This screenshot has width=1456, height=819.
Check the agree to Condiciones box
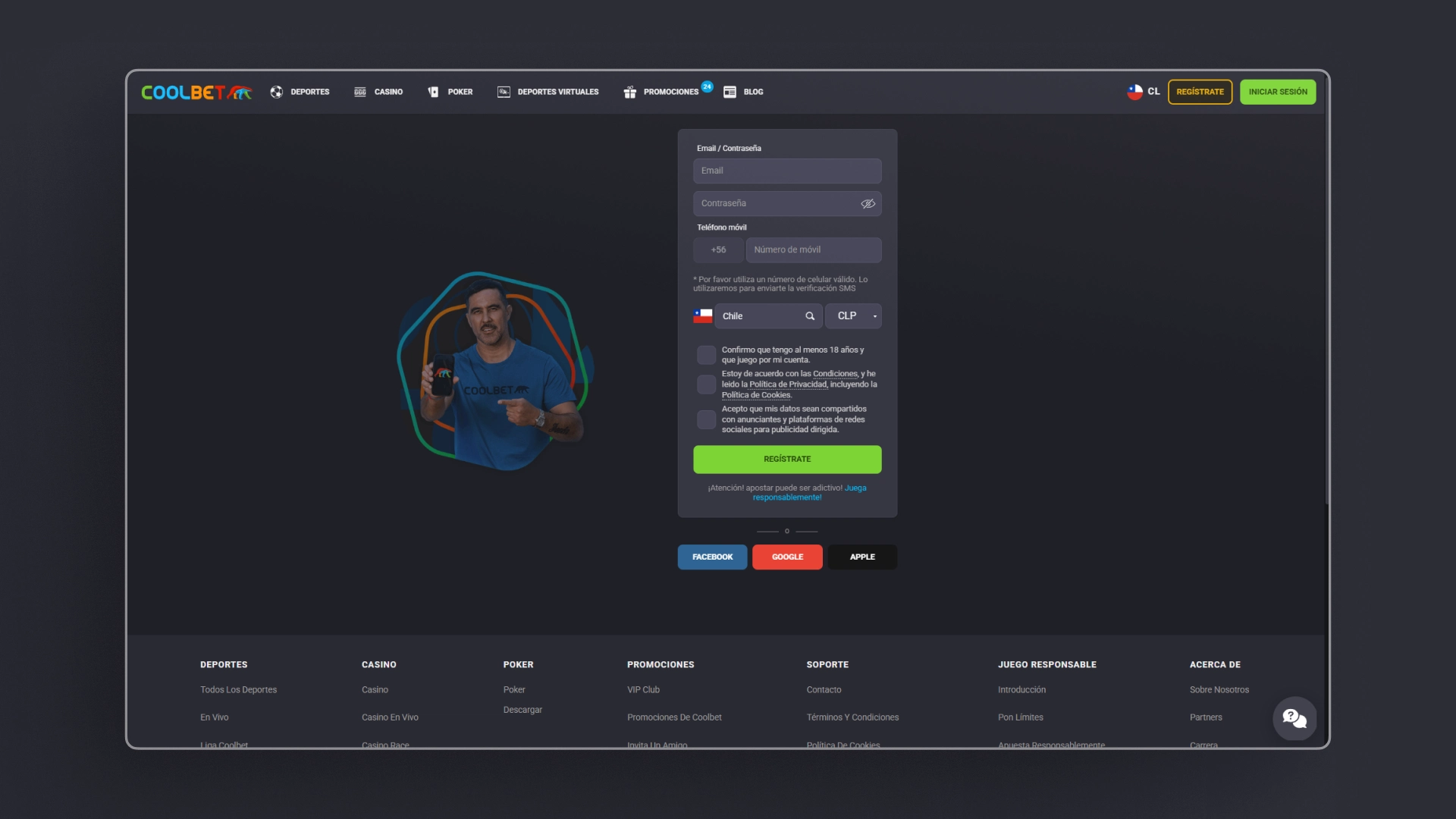[706, 384]
